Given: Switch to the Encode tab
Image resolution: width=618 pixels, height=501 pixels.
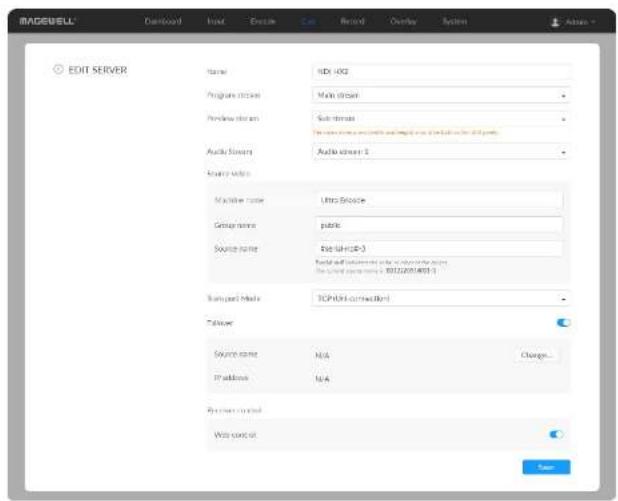Looking at the screenshot, I should pos(262,21).
